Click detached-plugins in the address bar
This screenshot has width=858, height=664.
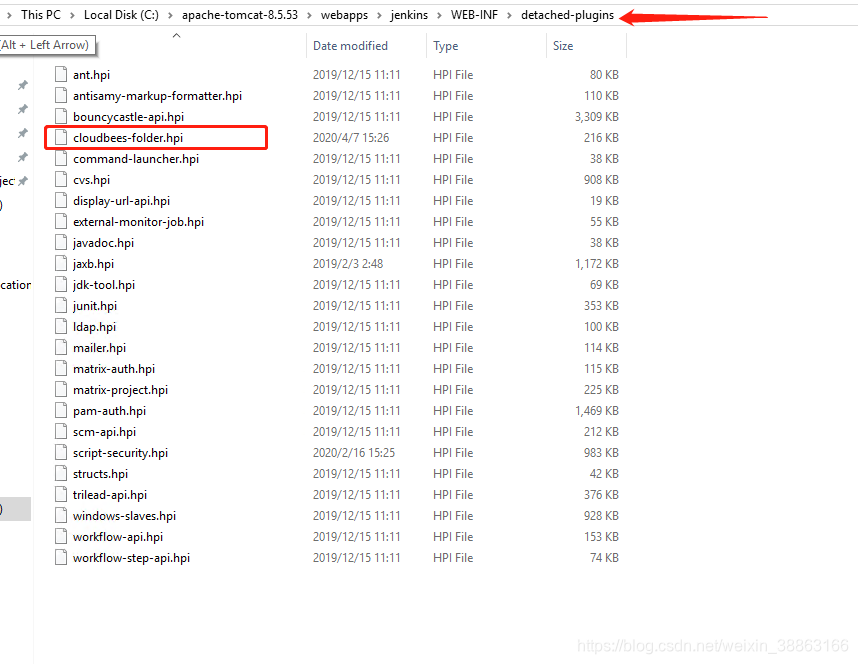(x=567, y=15)
